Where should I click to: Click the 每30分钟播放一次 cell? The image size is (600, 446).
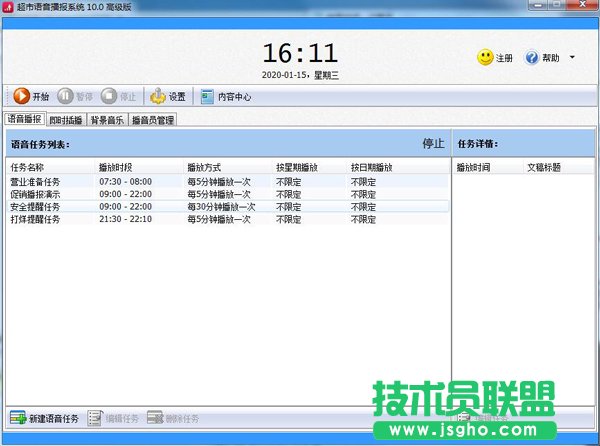(x=221, y=207)
